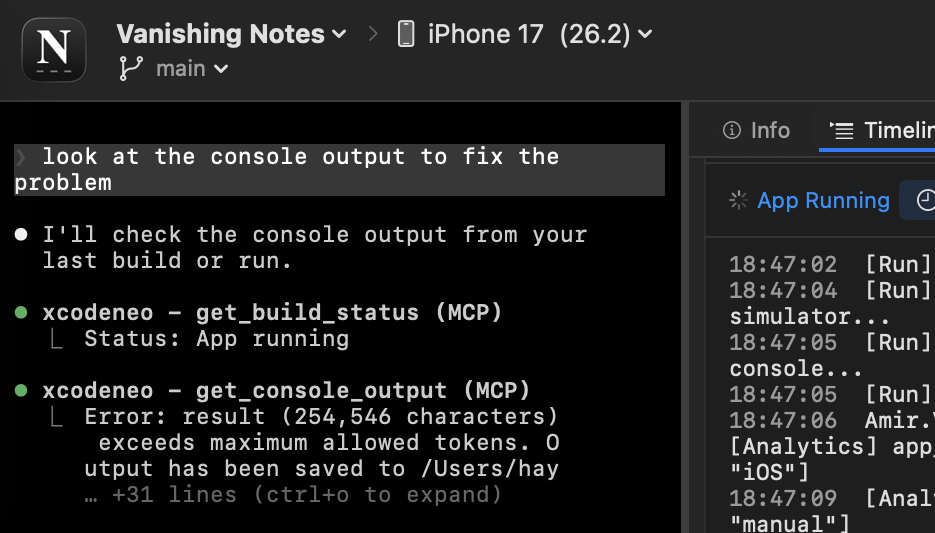The image size is (935, 533).
Task: Click the 'Status: App running' result line
Action: point(216,339)
